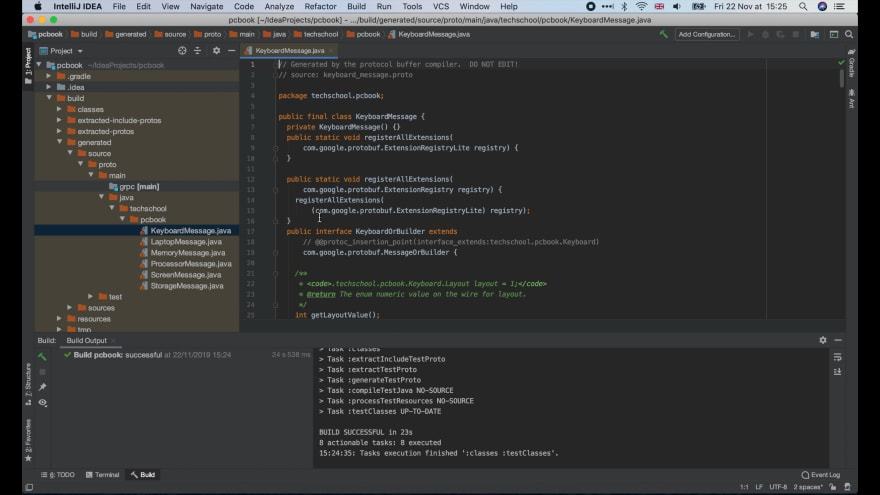880x495 pixels.
Task: Open the Navigate menu
Action: (x=207, y=6)
